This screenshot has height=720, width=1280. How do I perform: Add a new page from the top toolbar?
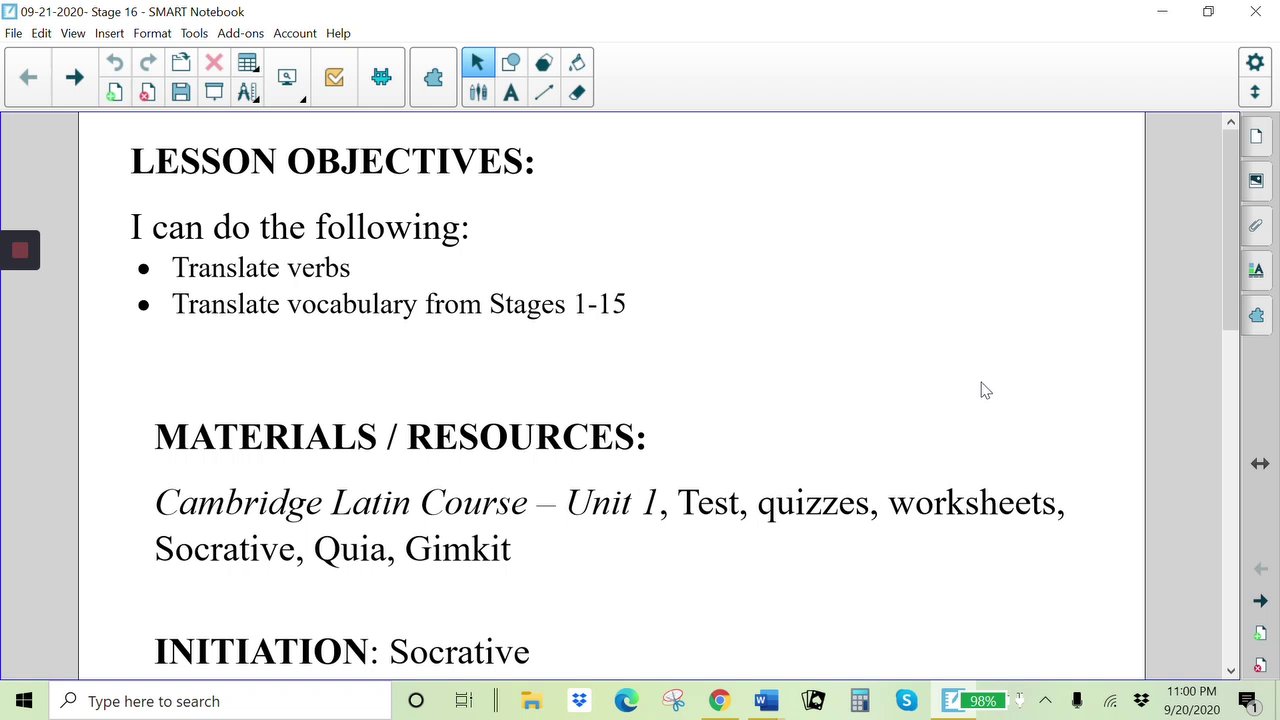[115, 93]
